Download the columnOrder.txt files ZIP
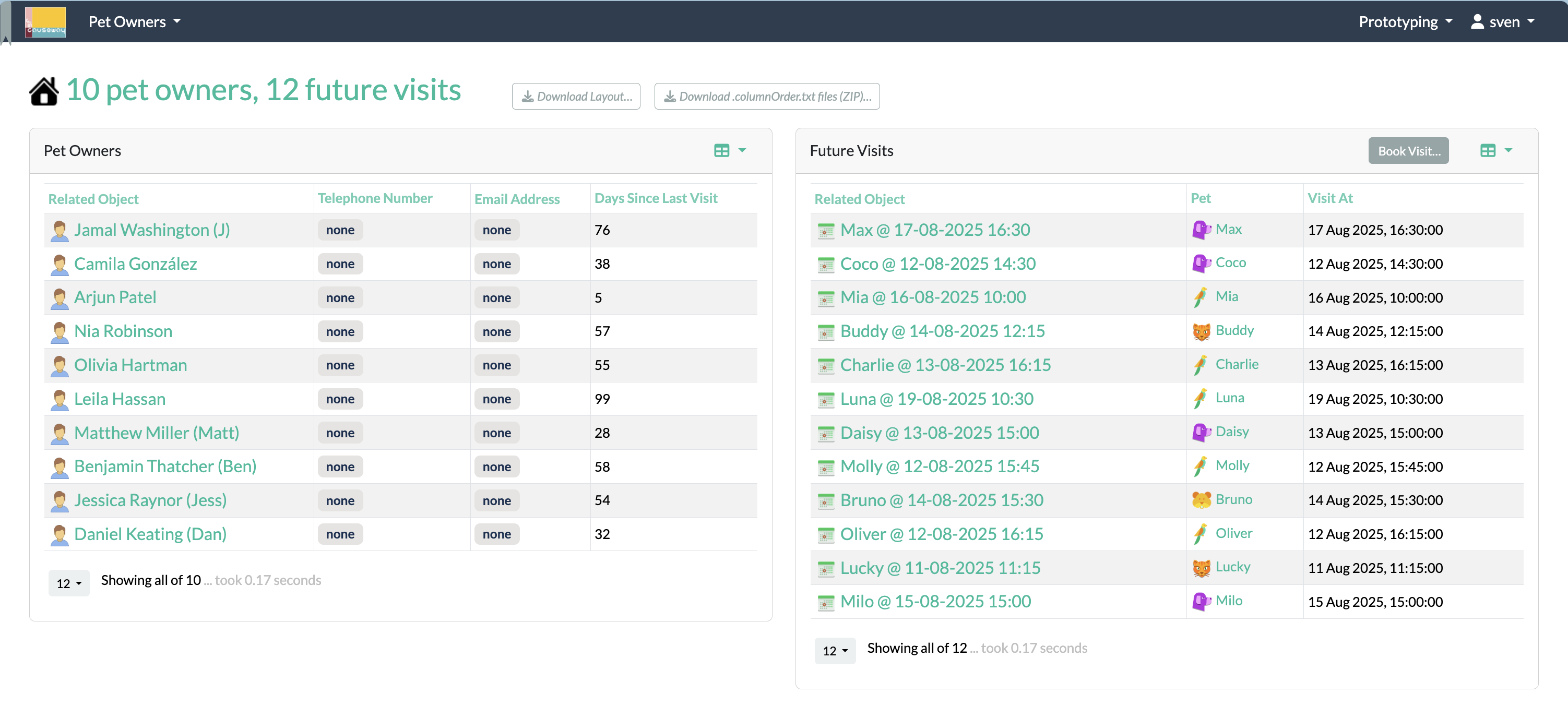The width and height of the screenshot is (1568, 718). [x=766, y=96]
